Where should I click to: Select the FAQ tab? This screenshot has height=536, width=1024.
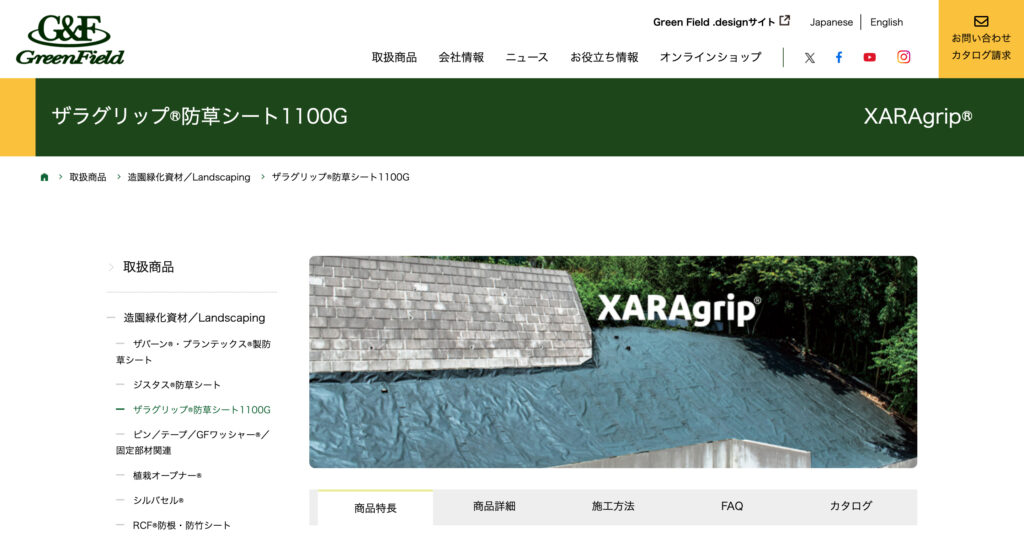[731, 507]
